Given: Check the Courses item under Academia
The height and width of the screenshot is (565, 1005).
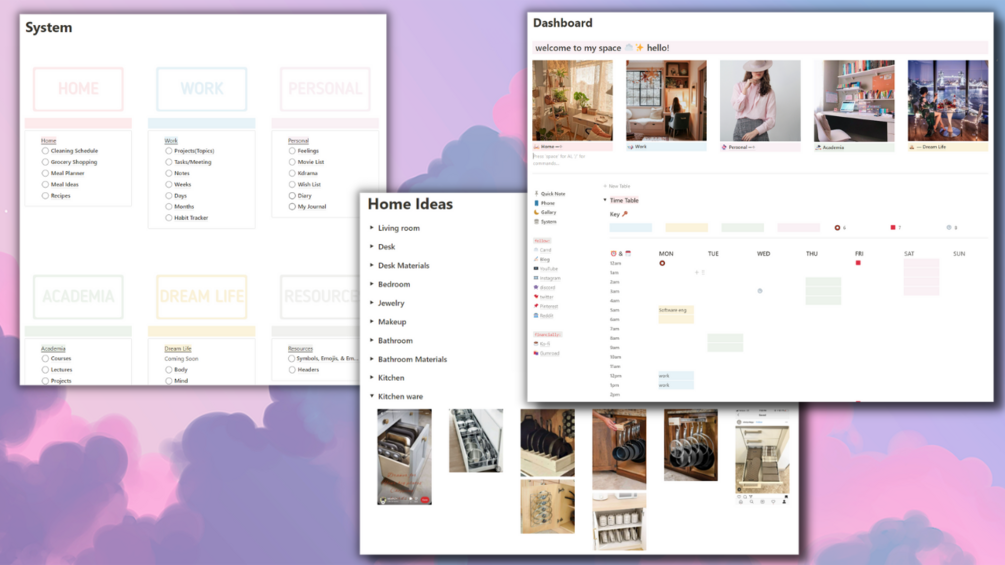Looking at the screenshot, I should pyautogui.click(x=45, y=359).
